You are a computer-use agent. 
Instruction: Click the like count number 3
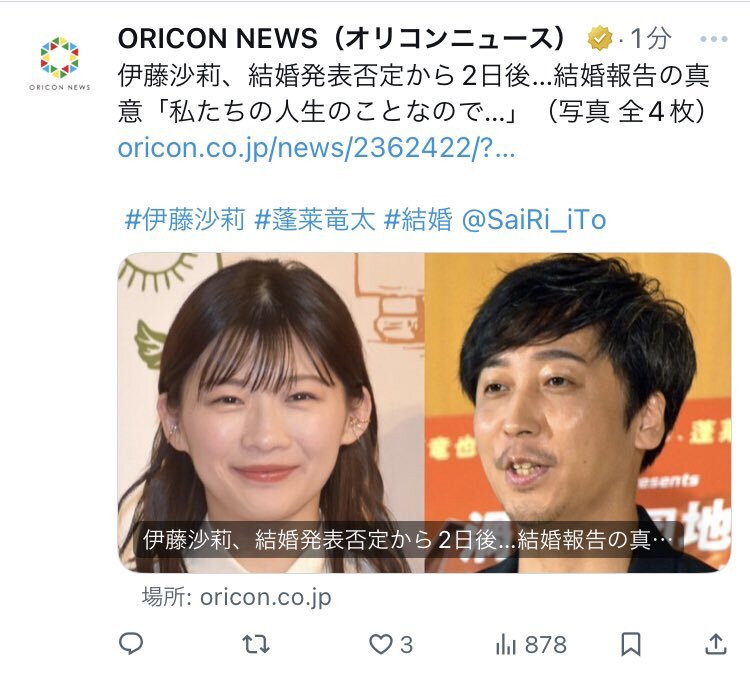click(406, 645)
